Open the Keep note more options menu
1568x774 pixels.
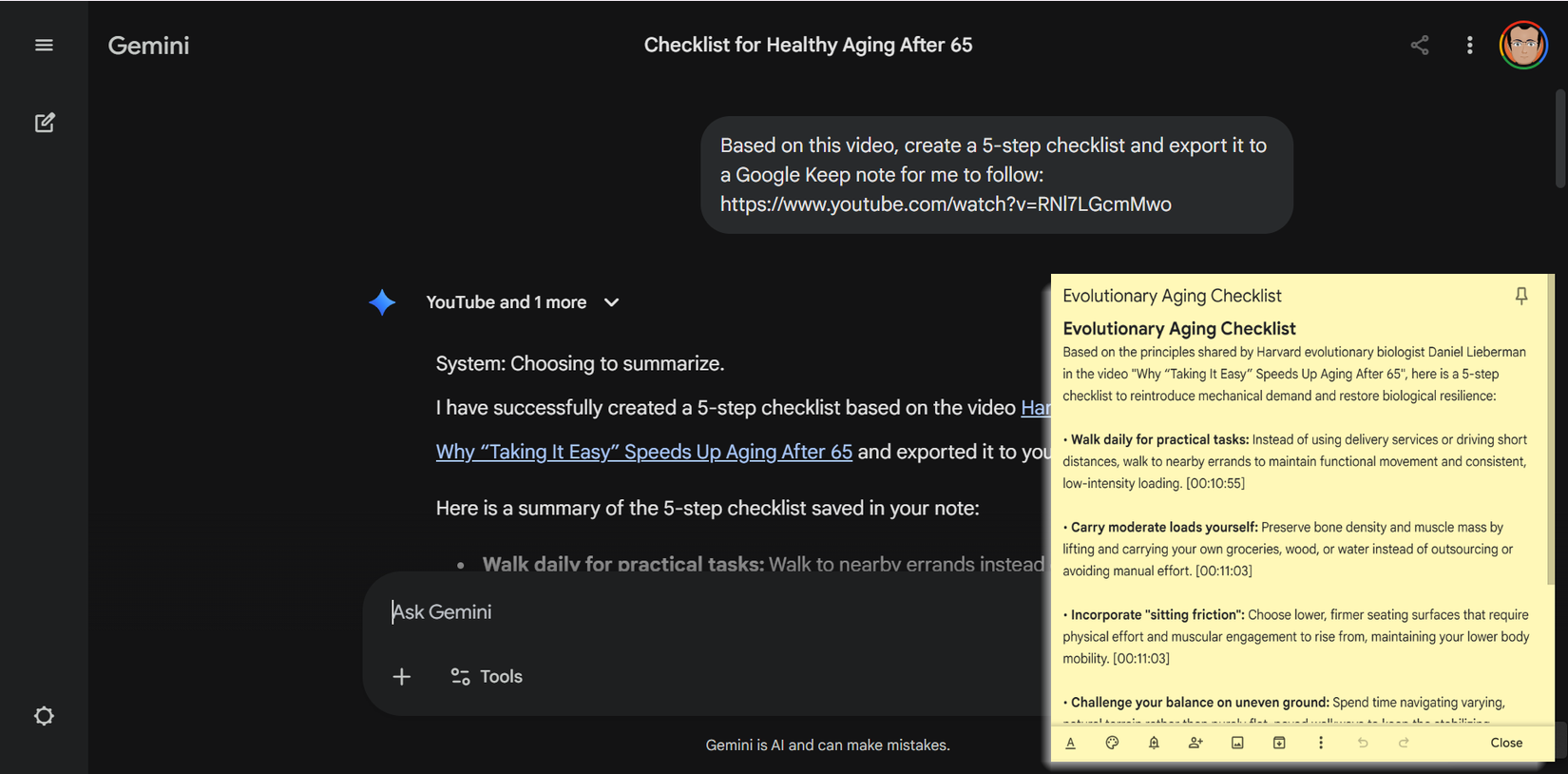coord(1320,743)
